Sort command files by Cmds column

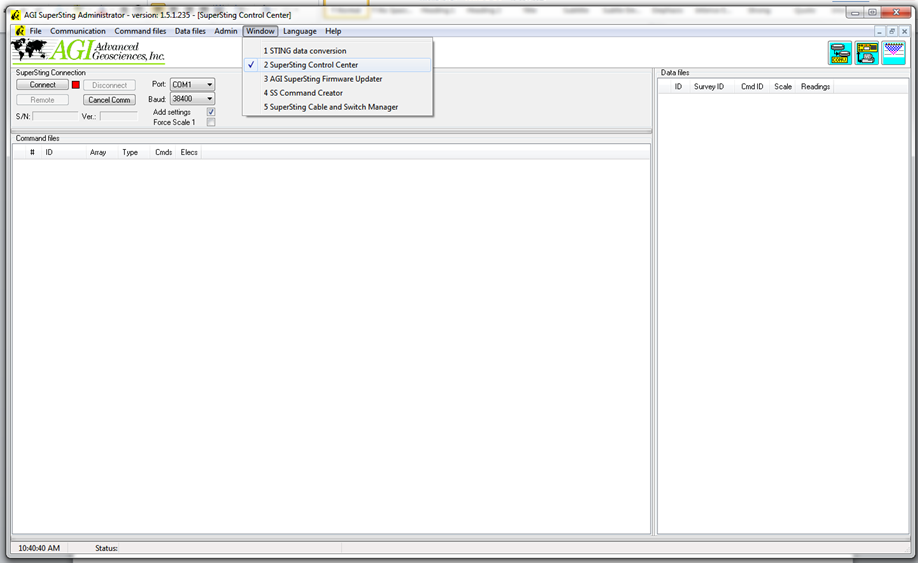(x=163, y=152)
